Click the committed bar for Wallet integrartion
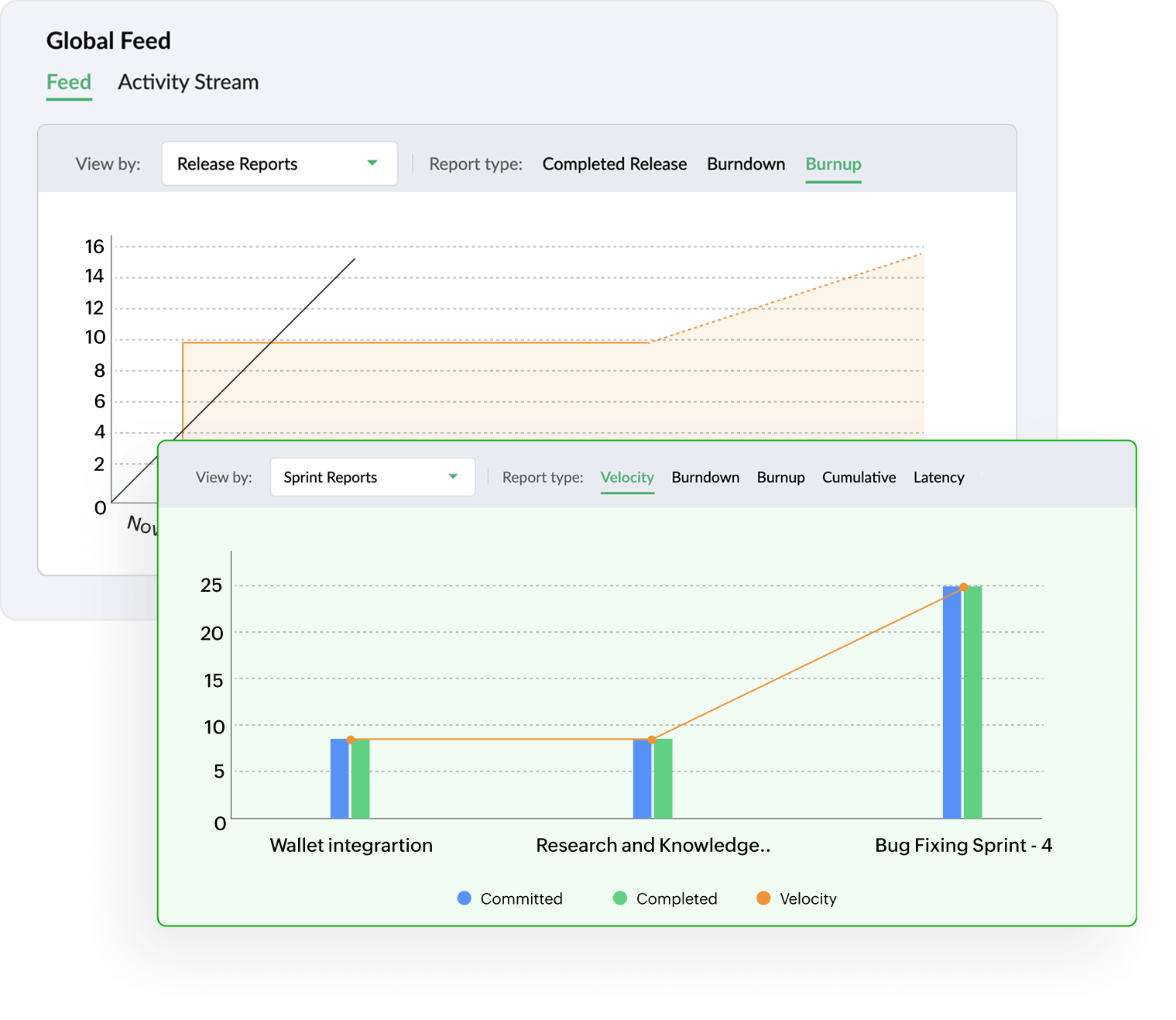1176x1020 pixels. (338, 778)
